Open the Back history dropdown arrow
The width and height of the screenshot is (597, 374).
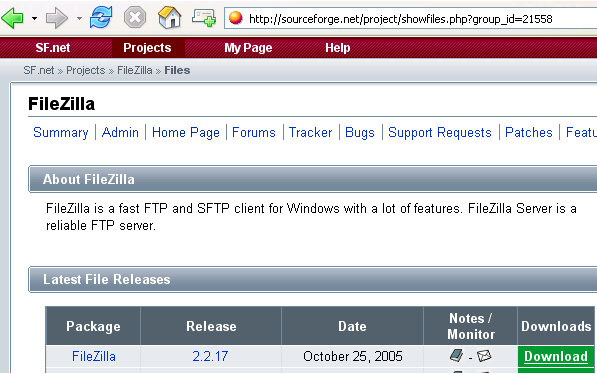coord(34,18)
